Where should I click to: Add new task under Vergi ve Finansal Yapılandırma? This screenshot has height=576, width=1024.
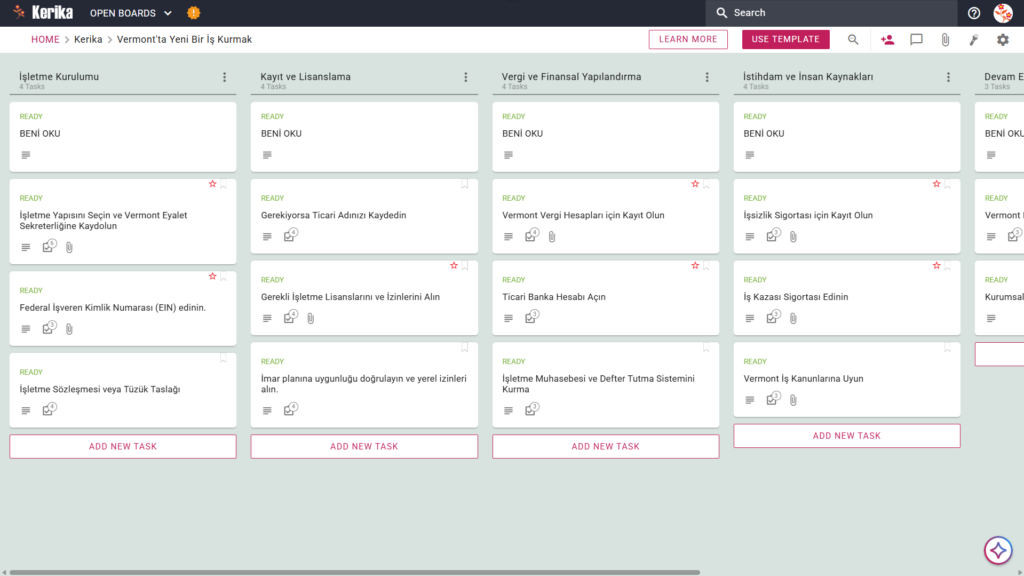[605, 447]
